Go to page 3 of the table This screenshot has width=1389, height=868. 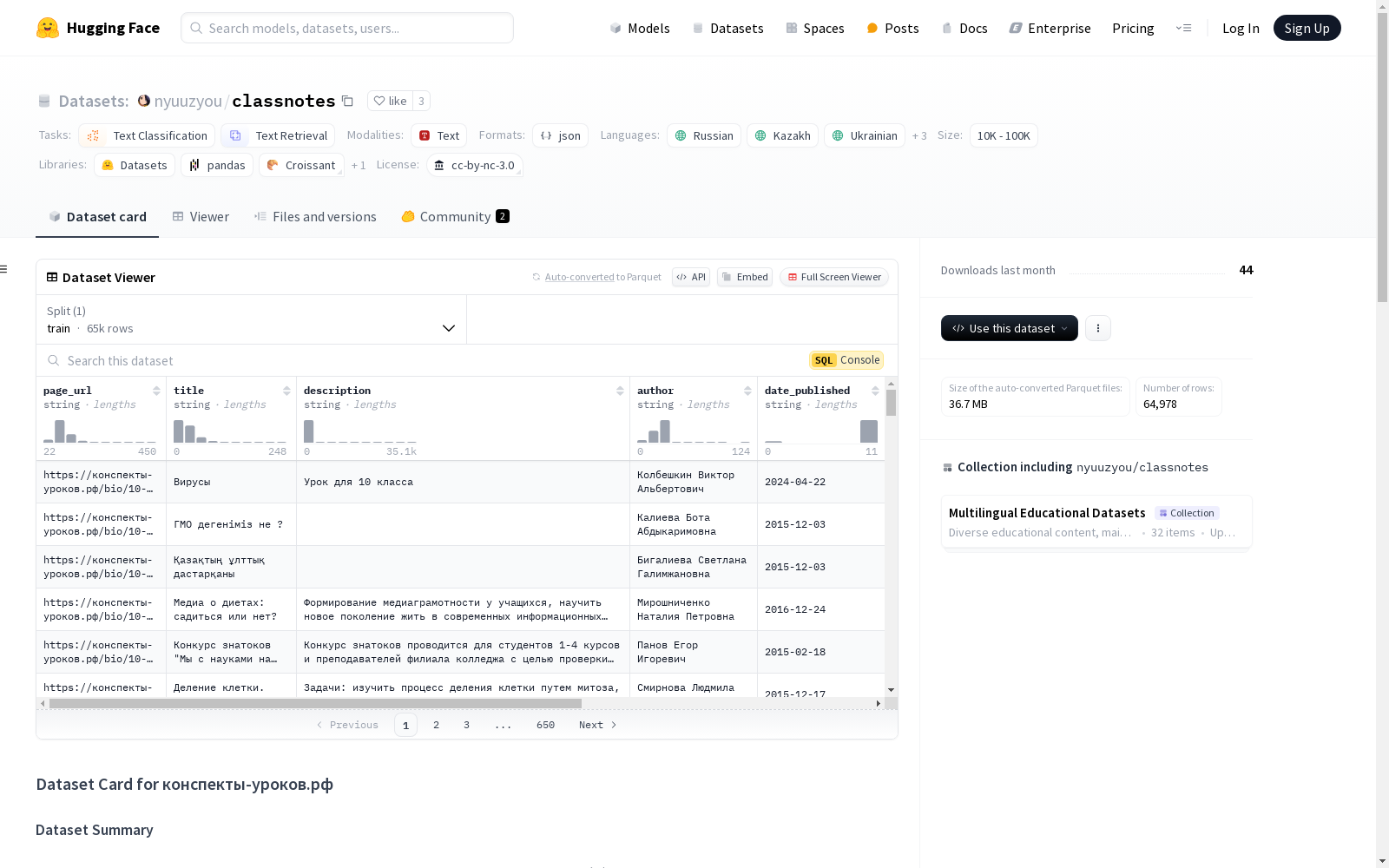coord(466,725)
